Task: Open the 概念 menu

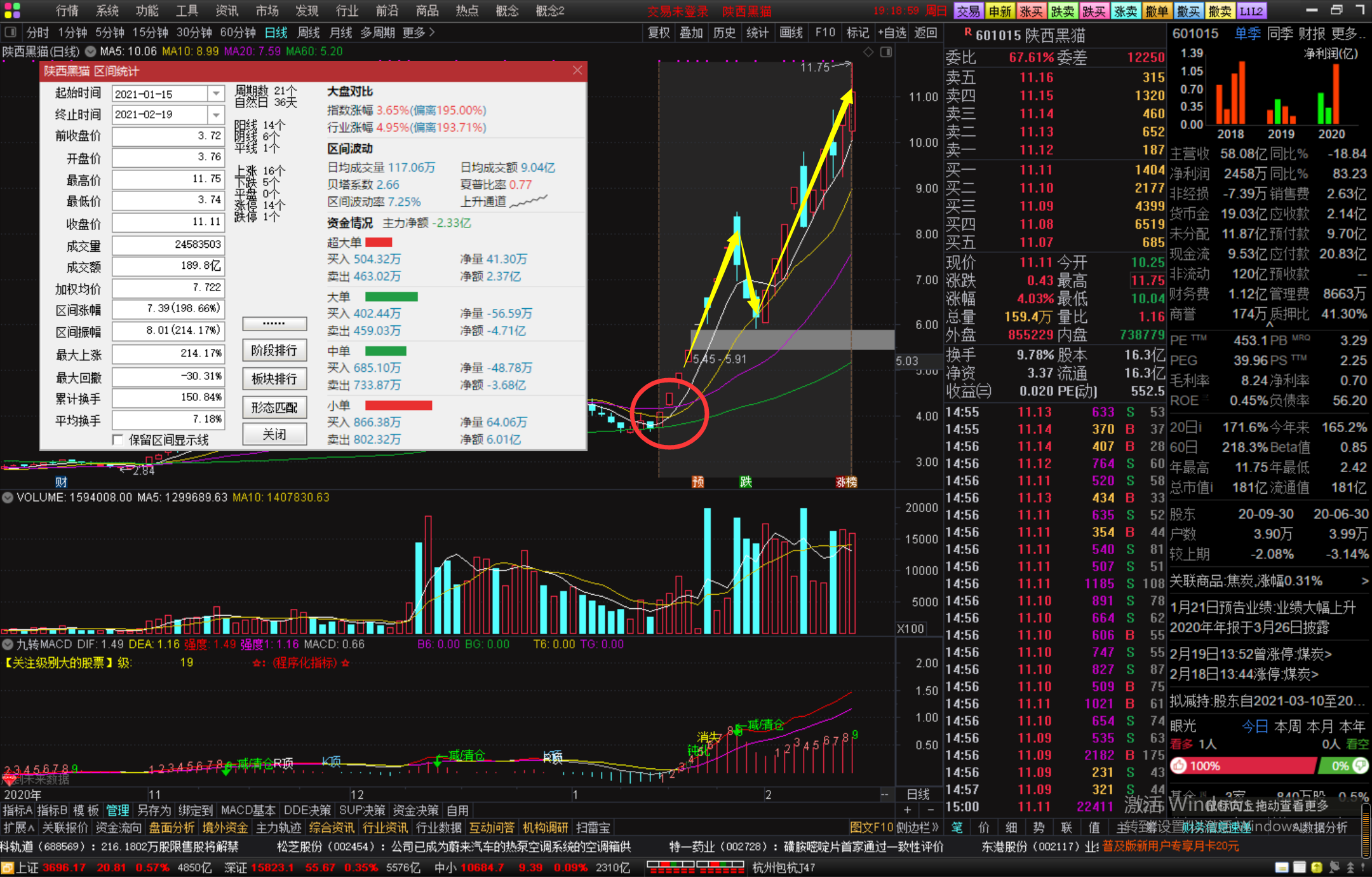Action: pos(507,11)
